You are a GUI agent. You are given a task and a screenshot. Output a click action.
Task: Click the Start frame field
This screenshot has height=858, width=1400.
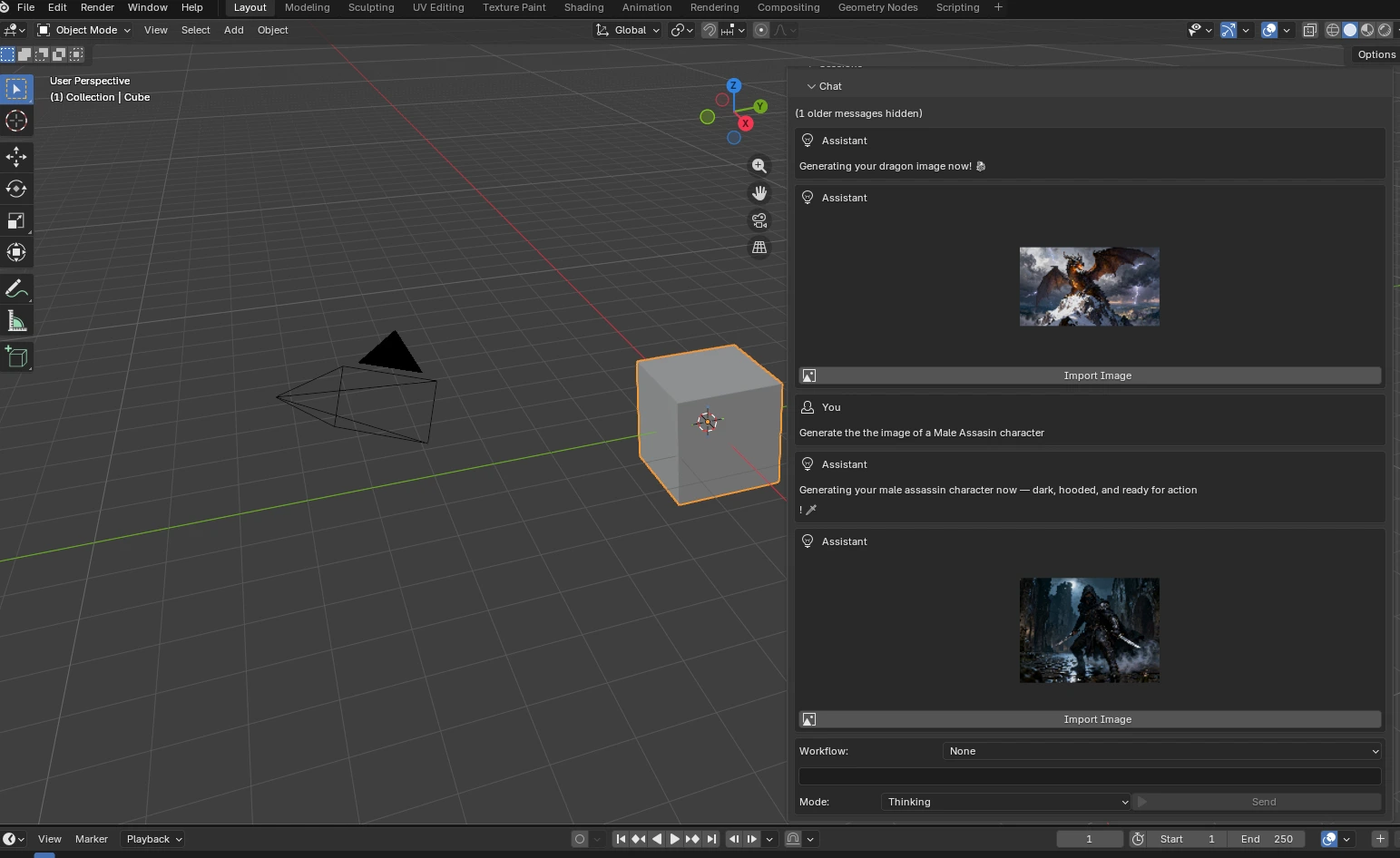[1188, 839]
